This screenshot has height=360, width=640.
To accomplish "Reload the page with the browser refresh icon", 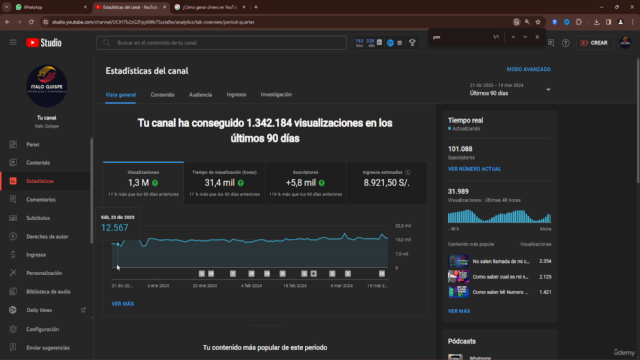I will (31, 22).
